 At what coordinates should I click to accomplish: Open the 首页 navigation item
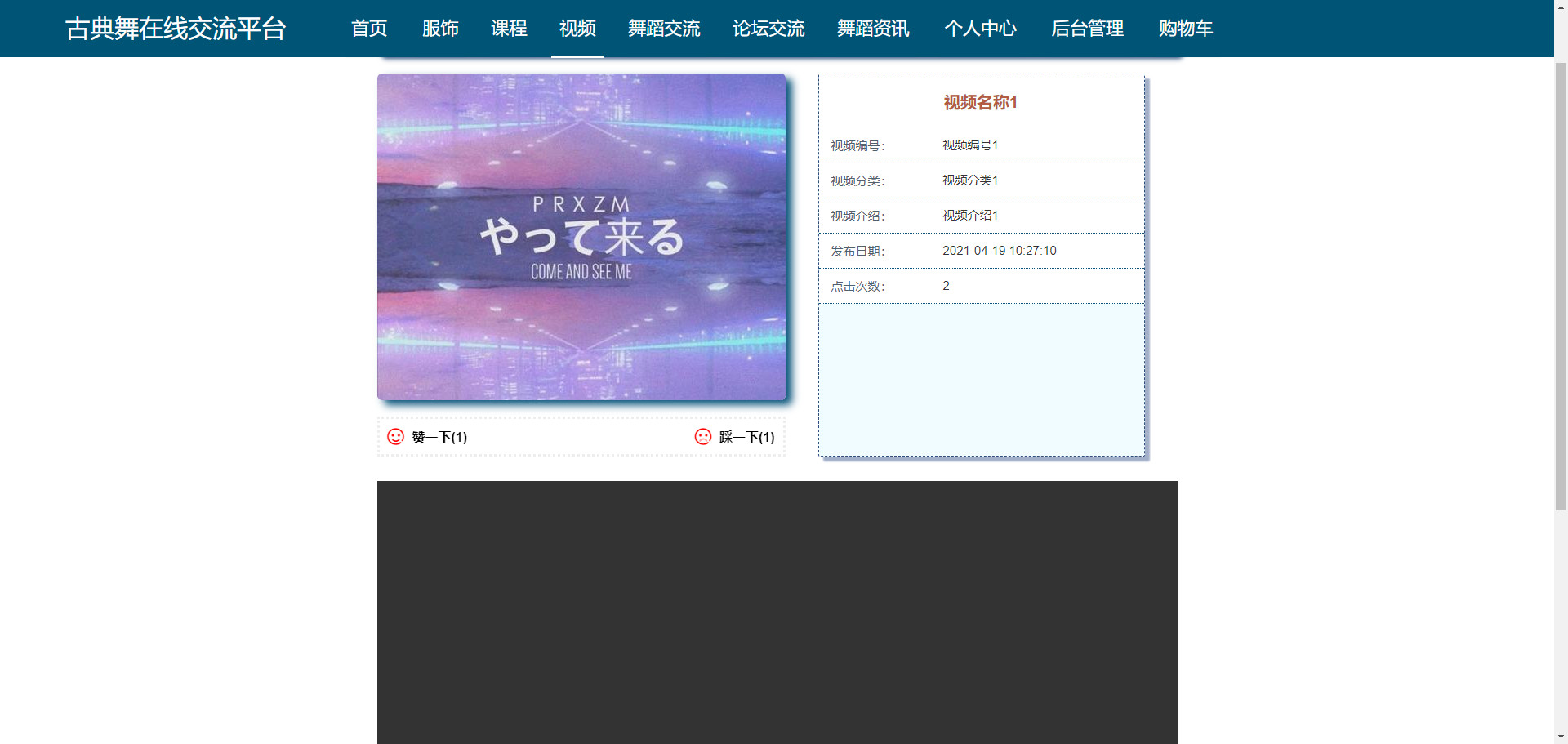pyautogui.click(x=369, y=29)
